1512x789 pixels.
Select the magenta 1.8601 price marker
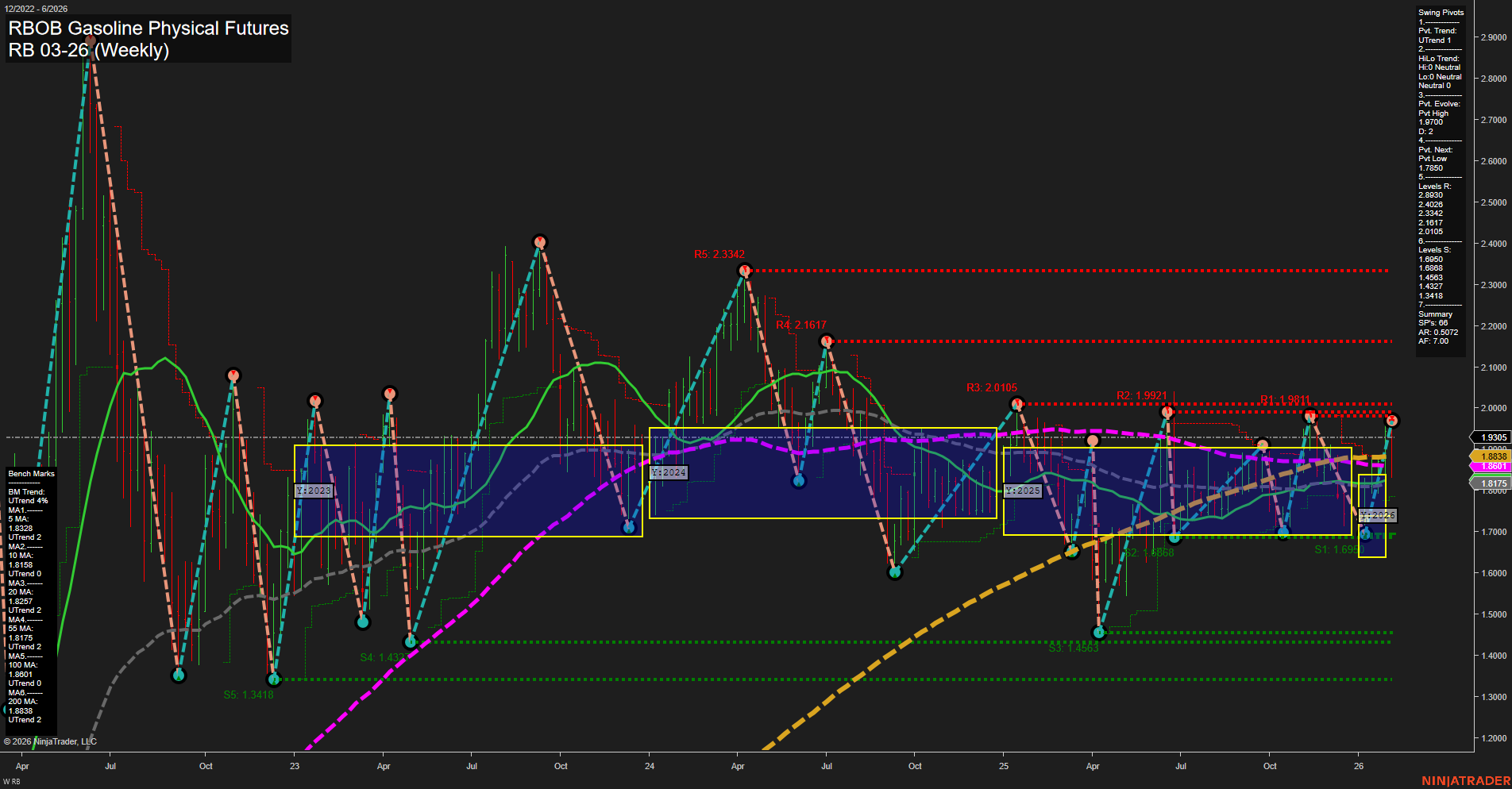pyautogui.click(x=1491, y=466)
